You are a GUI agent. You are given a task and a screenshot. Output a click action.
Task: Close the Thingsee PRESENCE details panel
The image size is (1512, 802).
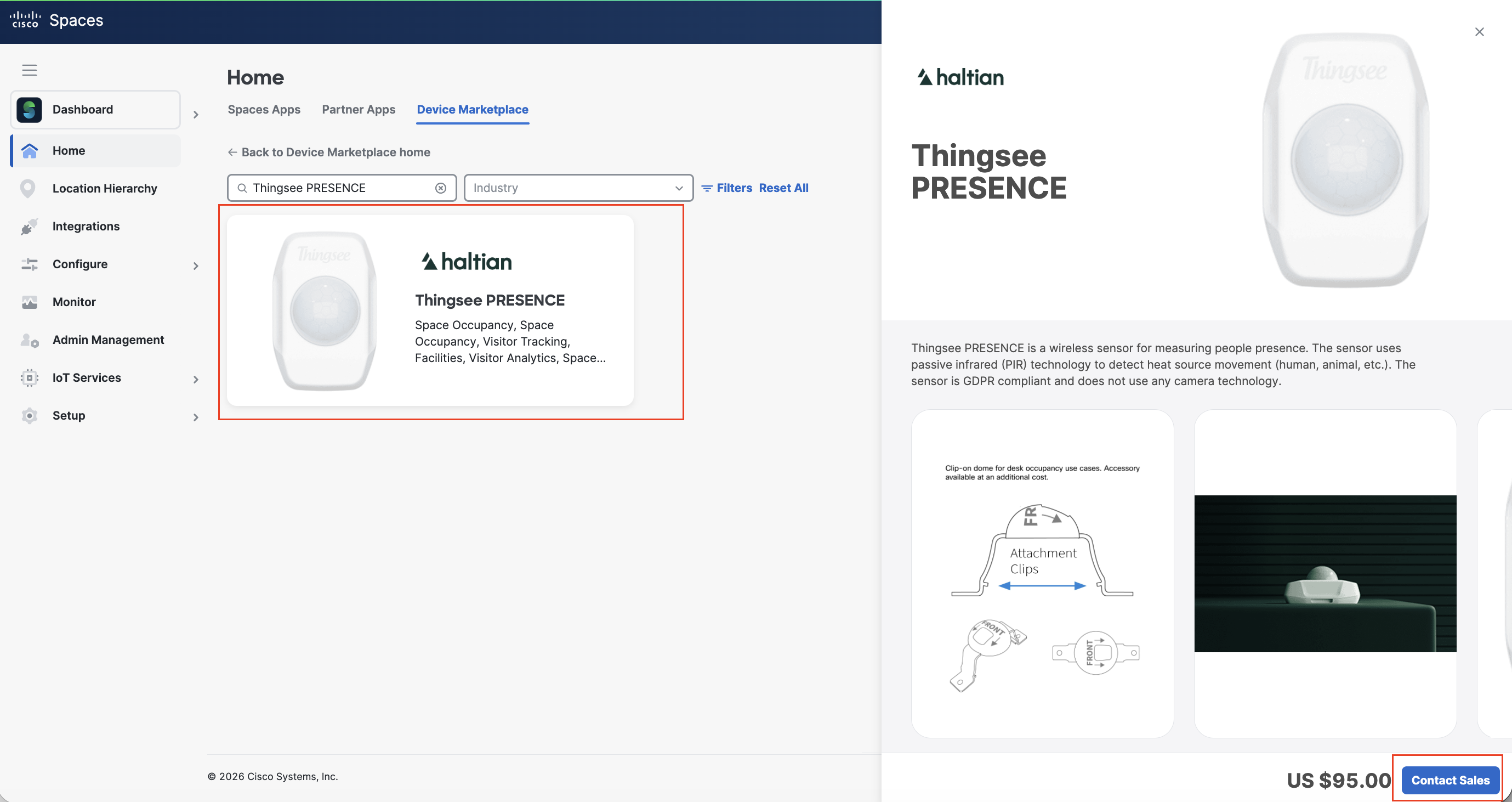click(x=1479, y=32)
